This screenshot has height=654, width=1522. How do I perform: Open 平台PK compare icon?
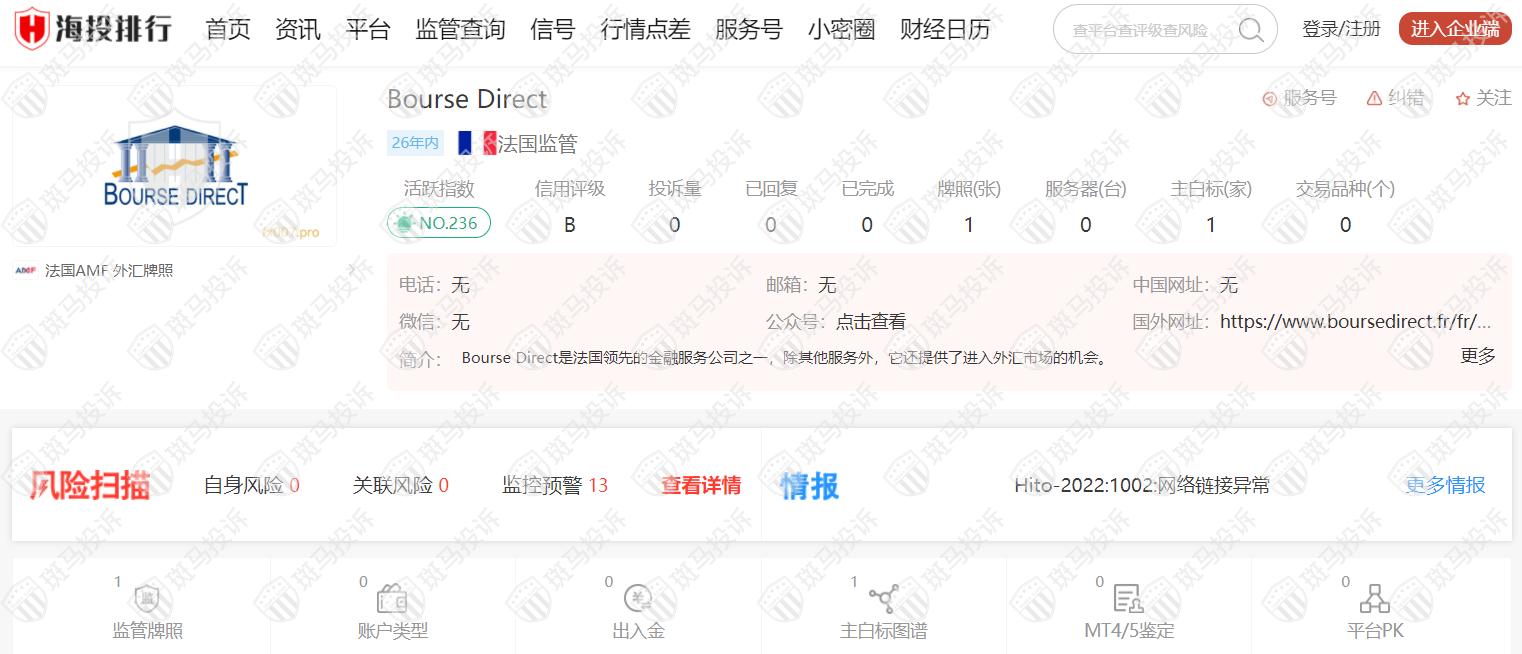coord(1375,599)
